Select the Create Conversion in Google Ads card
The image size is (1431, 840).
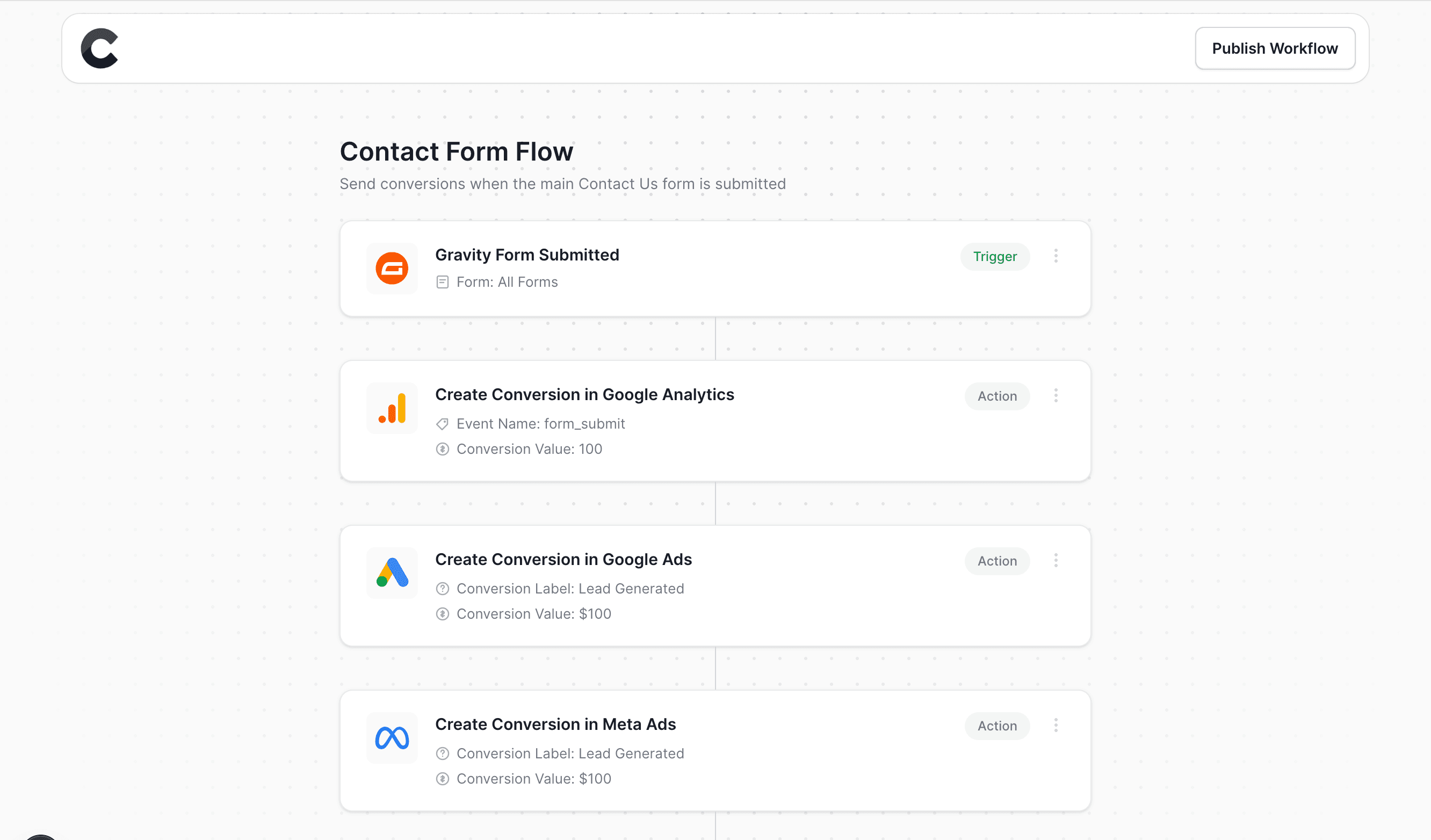pos(715,586)
